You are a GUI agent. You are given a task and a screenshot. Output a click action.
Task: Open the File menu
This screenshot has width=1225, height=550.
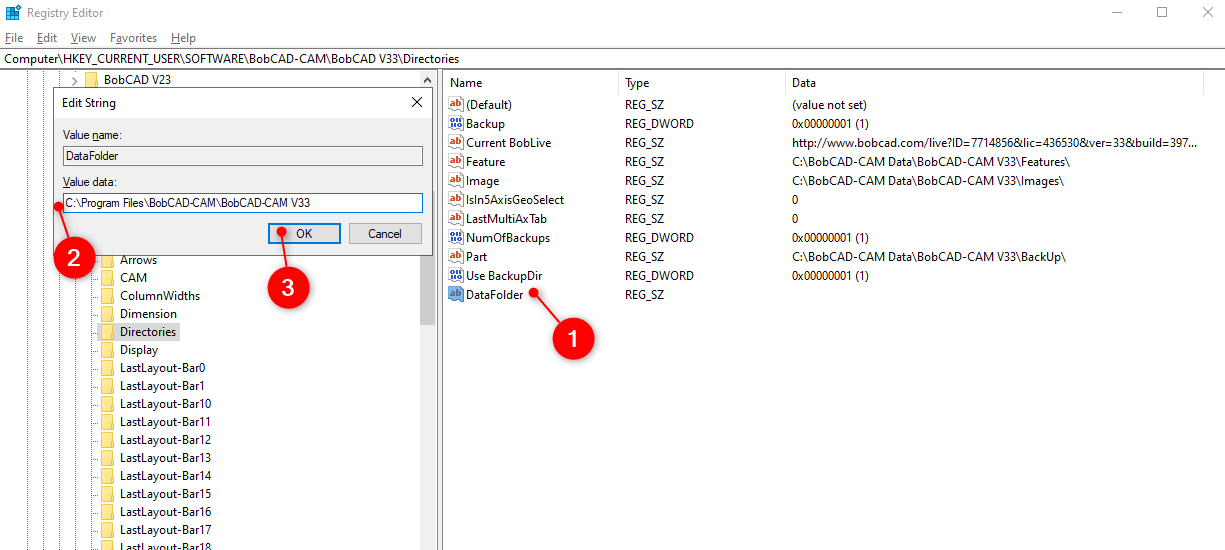point(14,38)
